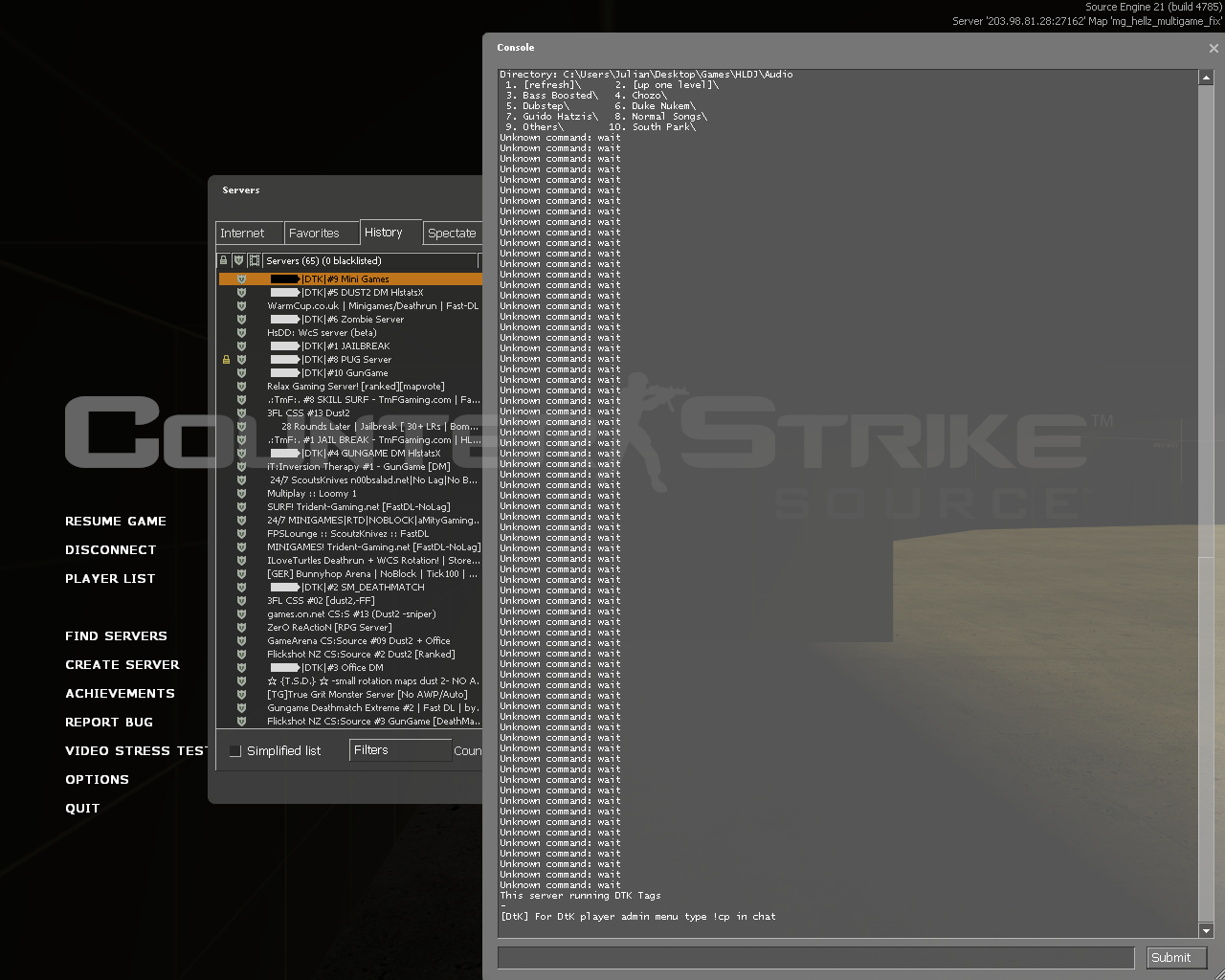
Task: Click the replay filmstrip column header icon
Action: (x=255, y=260)
